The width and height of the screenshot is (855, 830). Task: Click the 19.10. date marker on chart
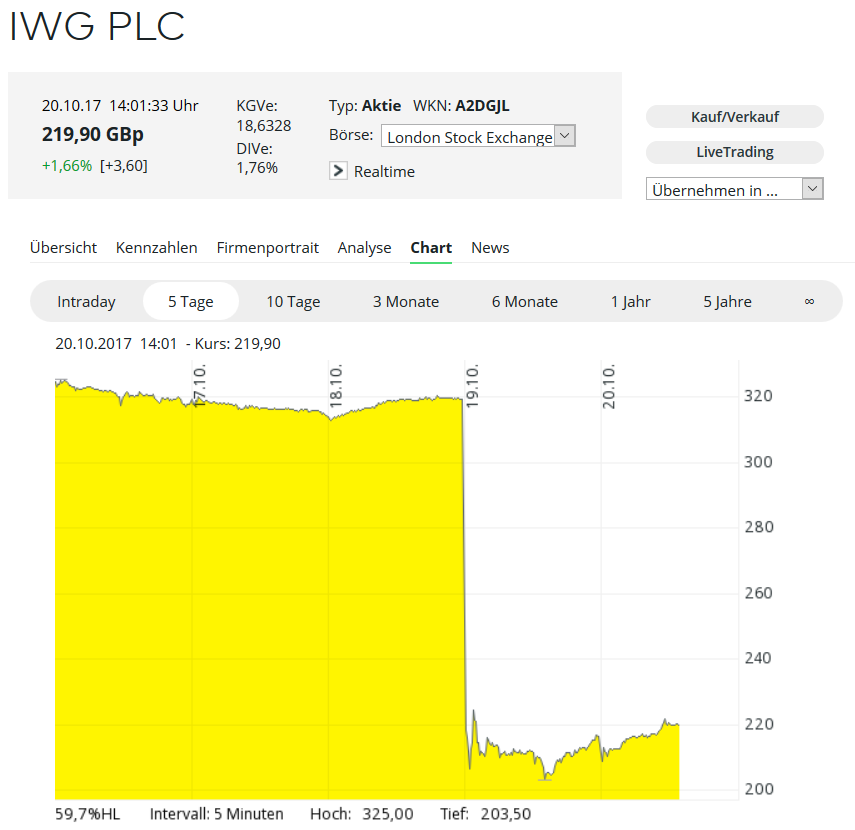(472, 386)
